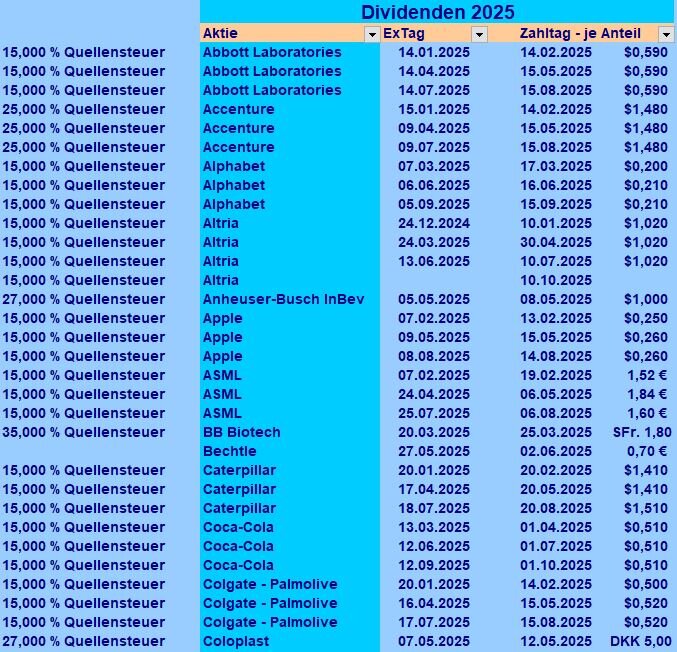Select Anheuser-Busch's 27,000 % Quellensteuer cell
This screenshot has height=652, width=677.
(84, 299)
